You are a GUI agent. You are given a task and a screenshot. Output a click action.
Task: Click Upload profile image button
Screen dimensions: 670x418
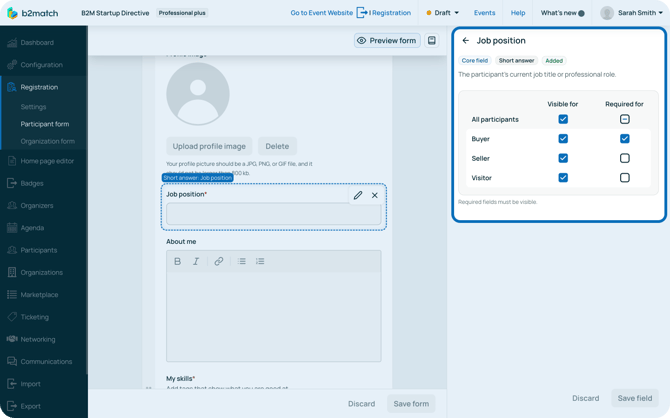tap(209, 146)
